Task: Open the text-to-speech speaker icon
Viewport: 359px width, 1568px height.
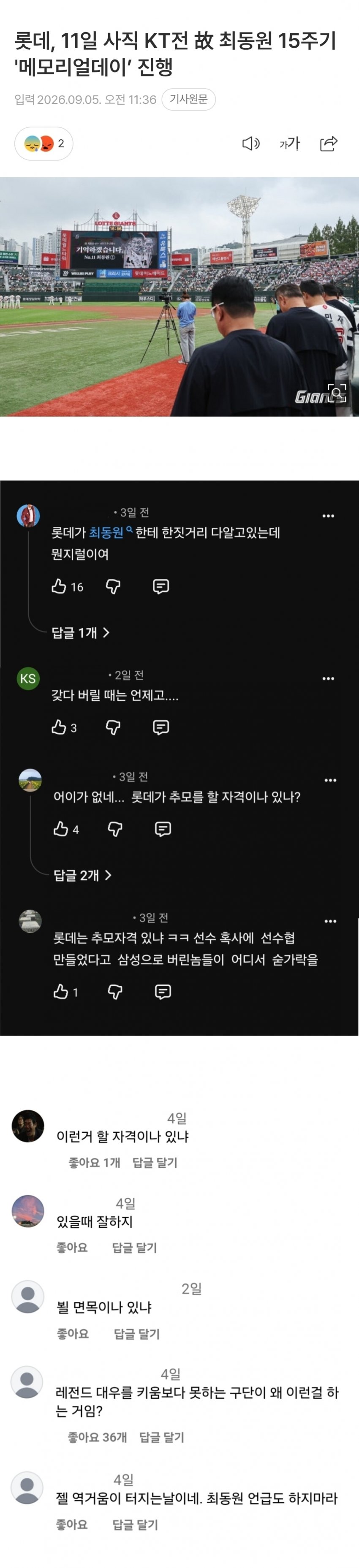Action: (x=251, y=144)
